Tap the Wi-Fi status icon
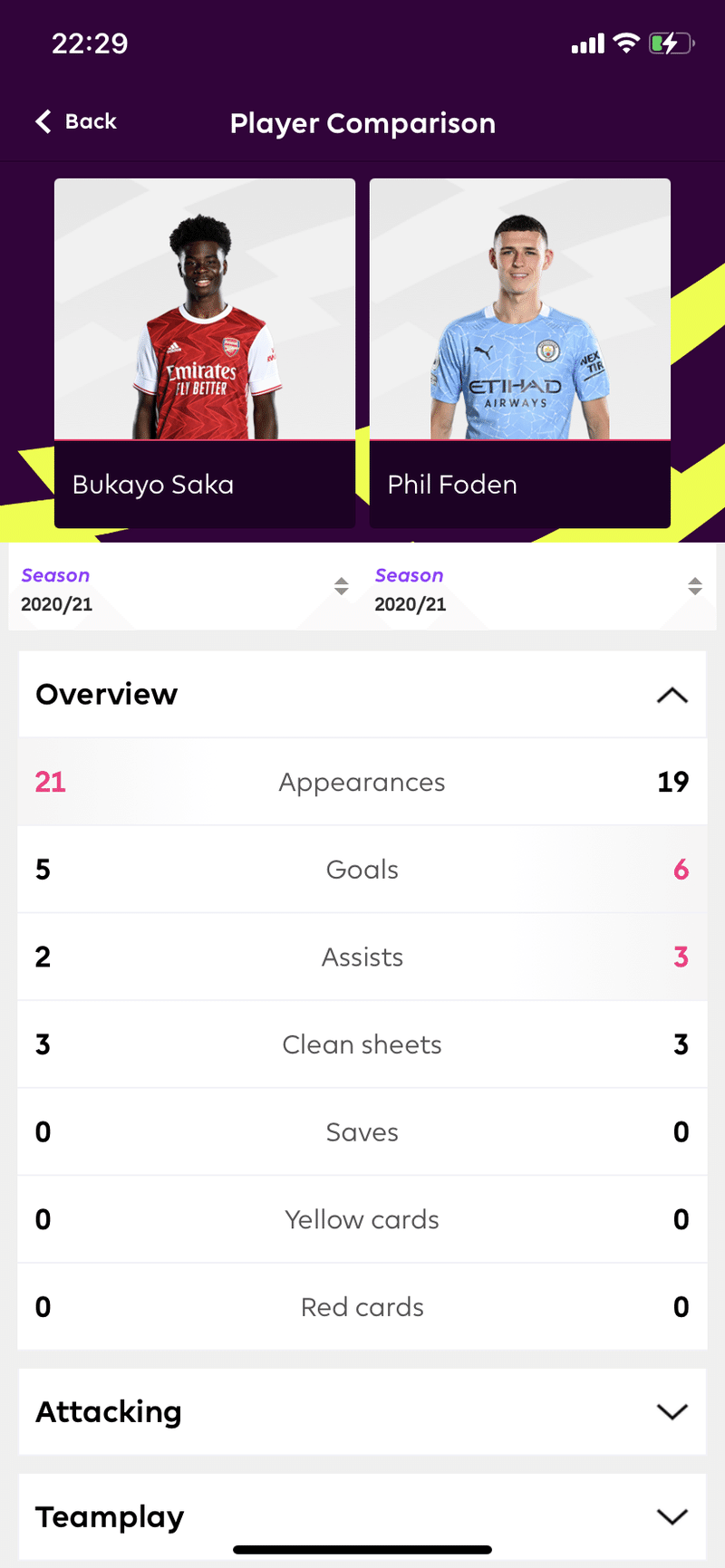The width and height of the screenshot is (725, 1568). (626, 43)
